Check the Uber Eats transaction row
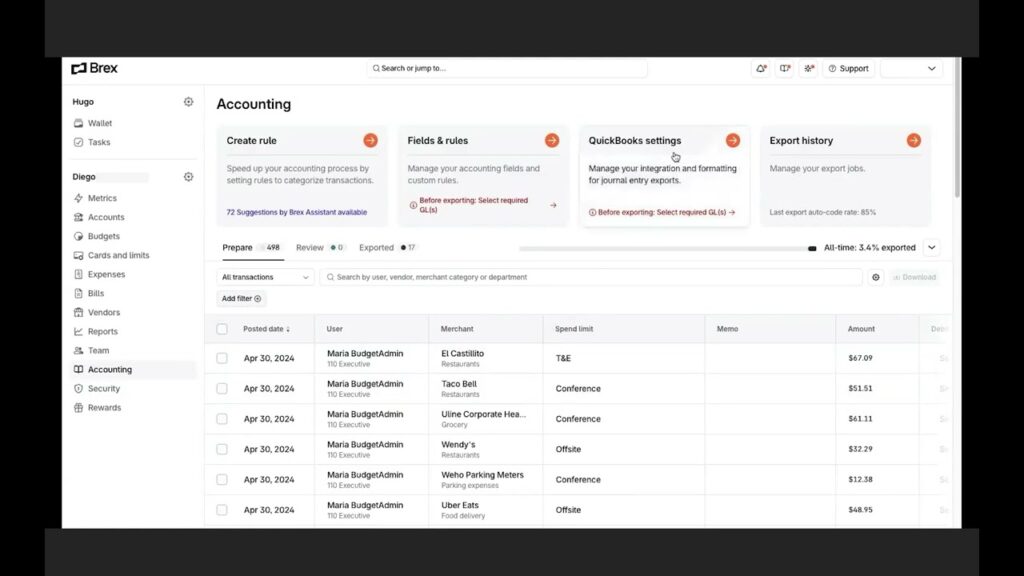The width and height of the screenshot is (1024, 576). (x=222, y=510)
